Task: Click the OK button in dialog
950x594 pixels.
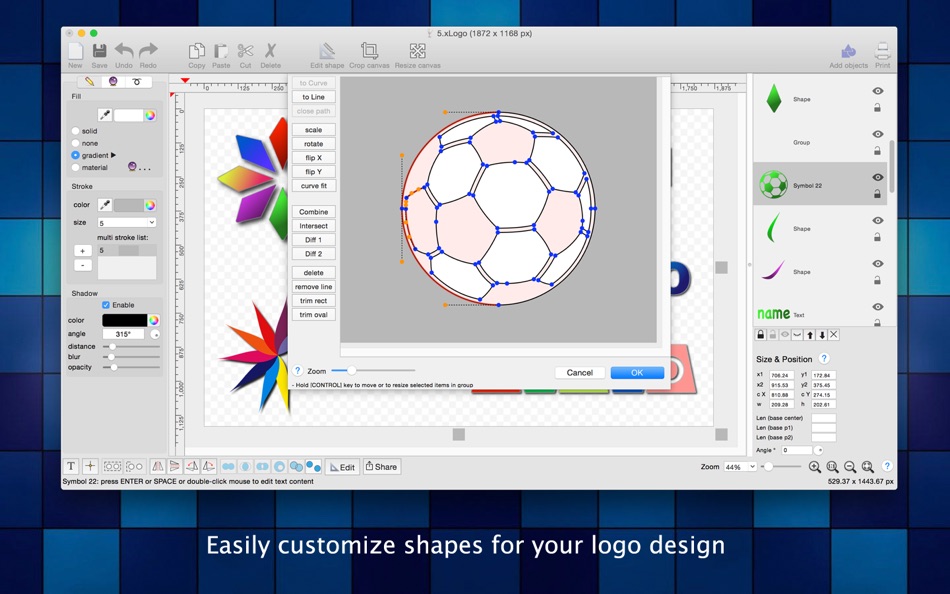Action: click(637, 373)
